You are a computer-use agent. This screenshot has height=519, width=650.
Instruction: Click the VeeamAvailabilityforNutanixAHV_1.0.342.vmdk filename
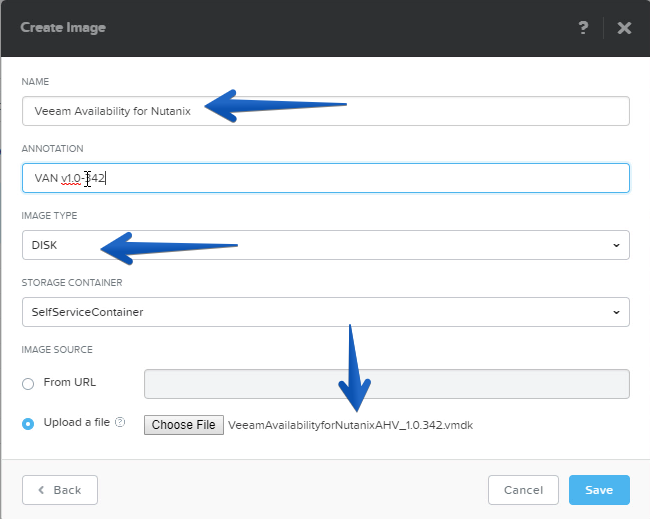click(350, 425)
